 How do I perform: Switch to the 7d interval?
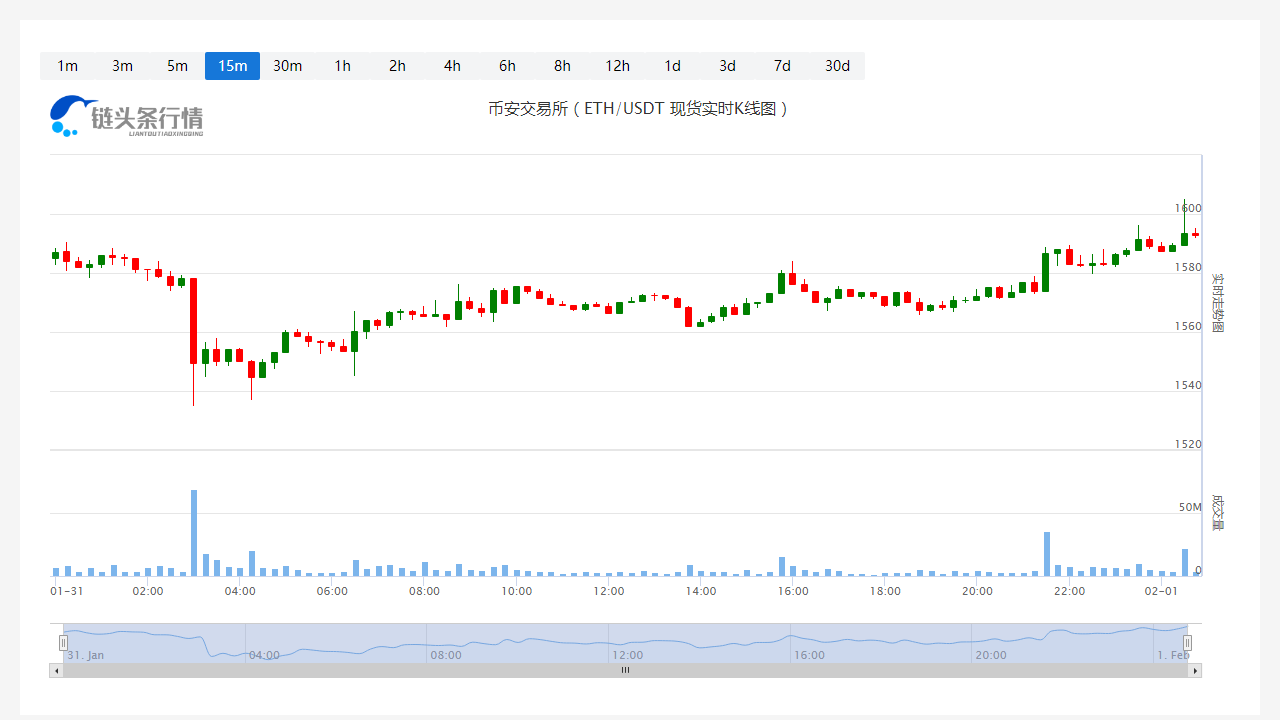click(x=782, y=66)
